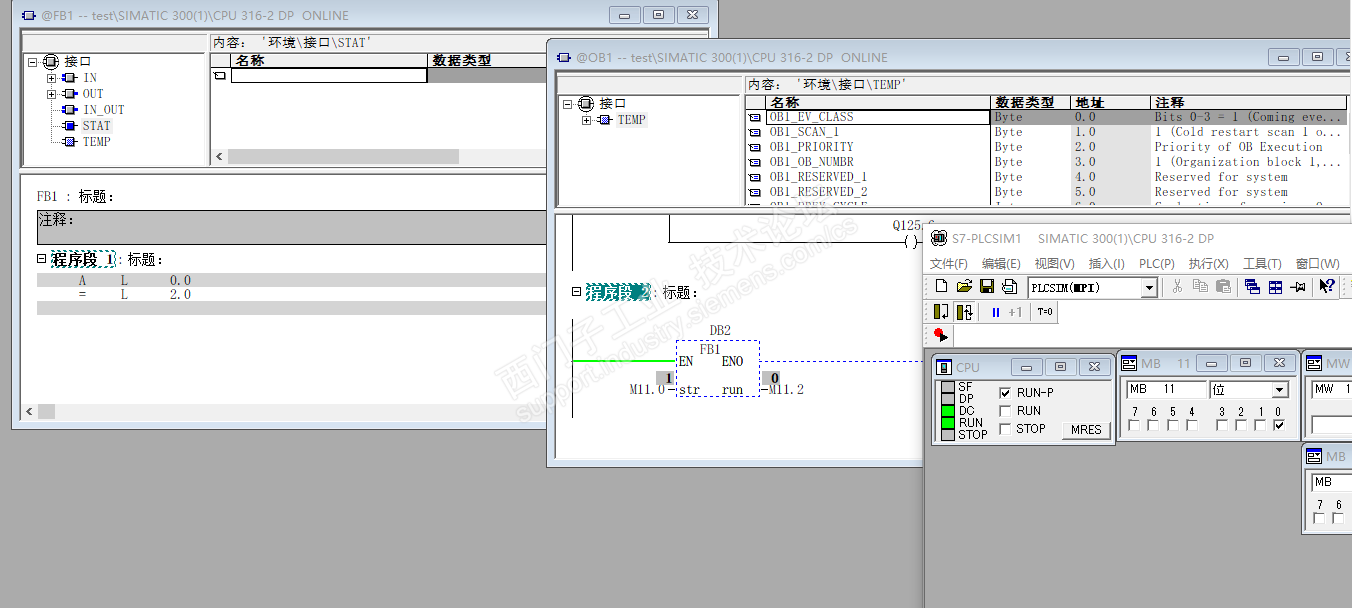Screen dimensions: 1352x608
Task: Reset timers with the T=0 button
Action: coord(1045,312)
